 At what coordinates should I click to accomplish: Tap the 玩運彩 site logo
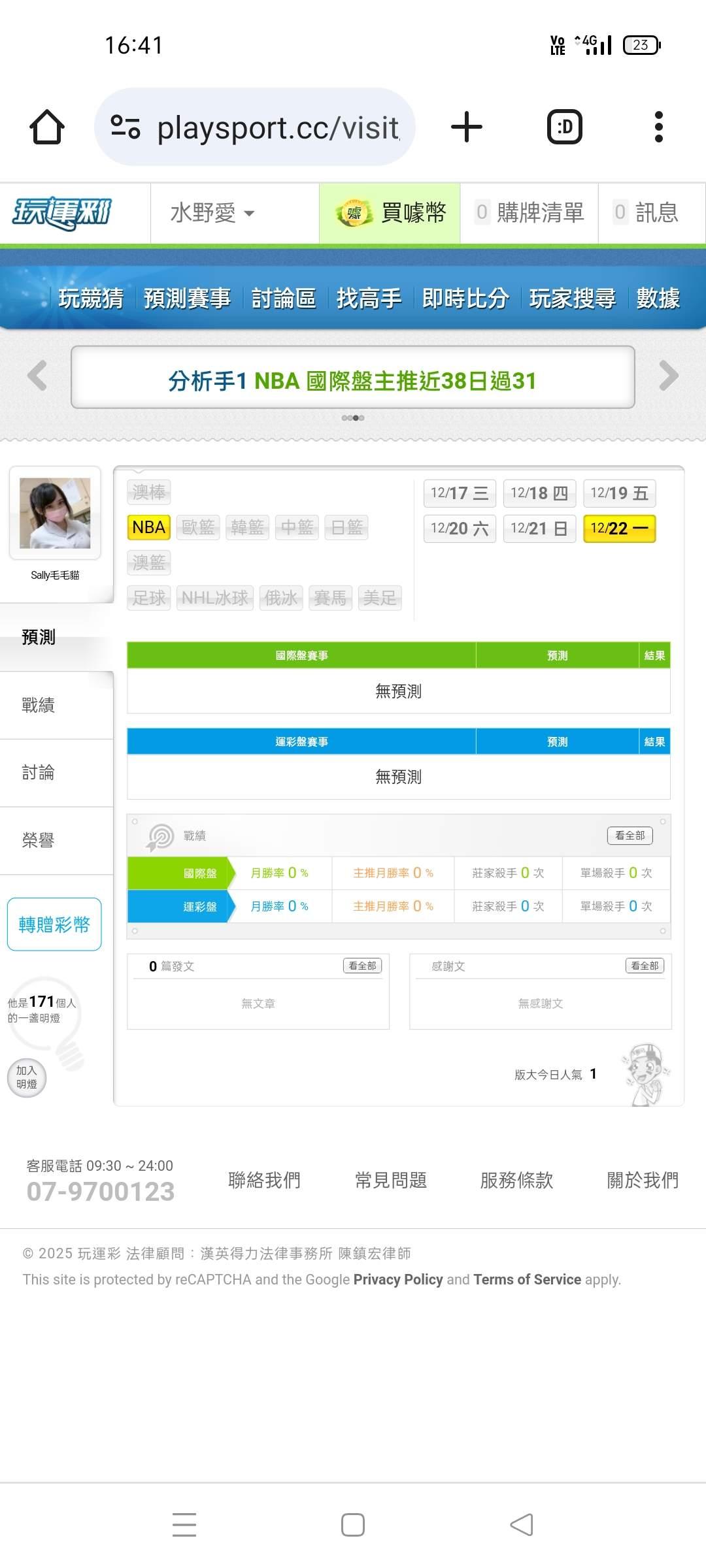(x=63, y=213)
